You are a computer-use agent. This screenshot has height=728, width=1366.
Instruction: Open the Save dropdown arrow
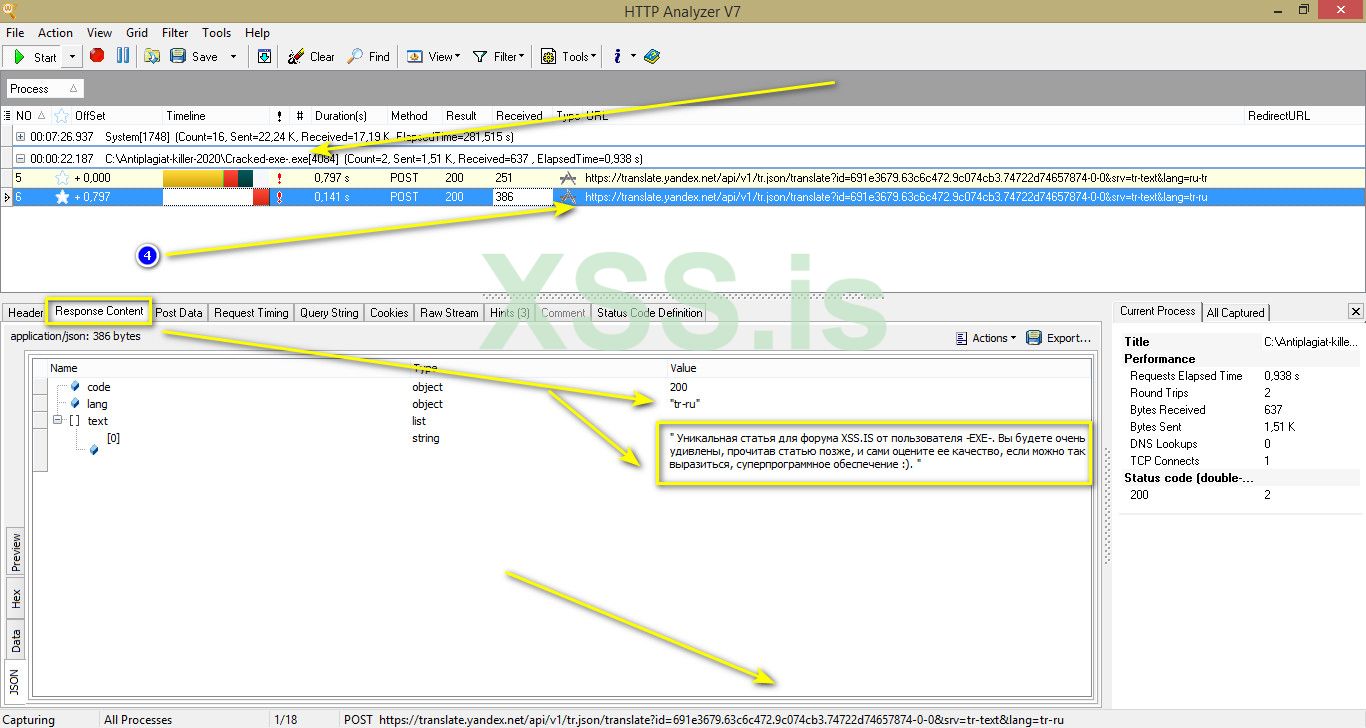[x=233, y=57]
